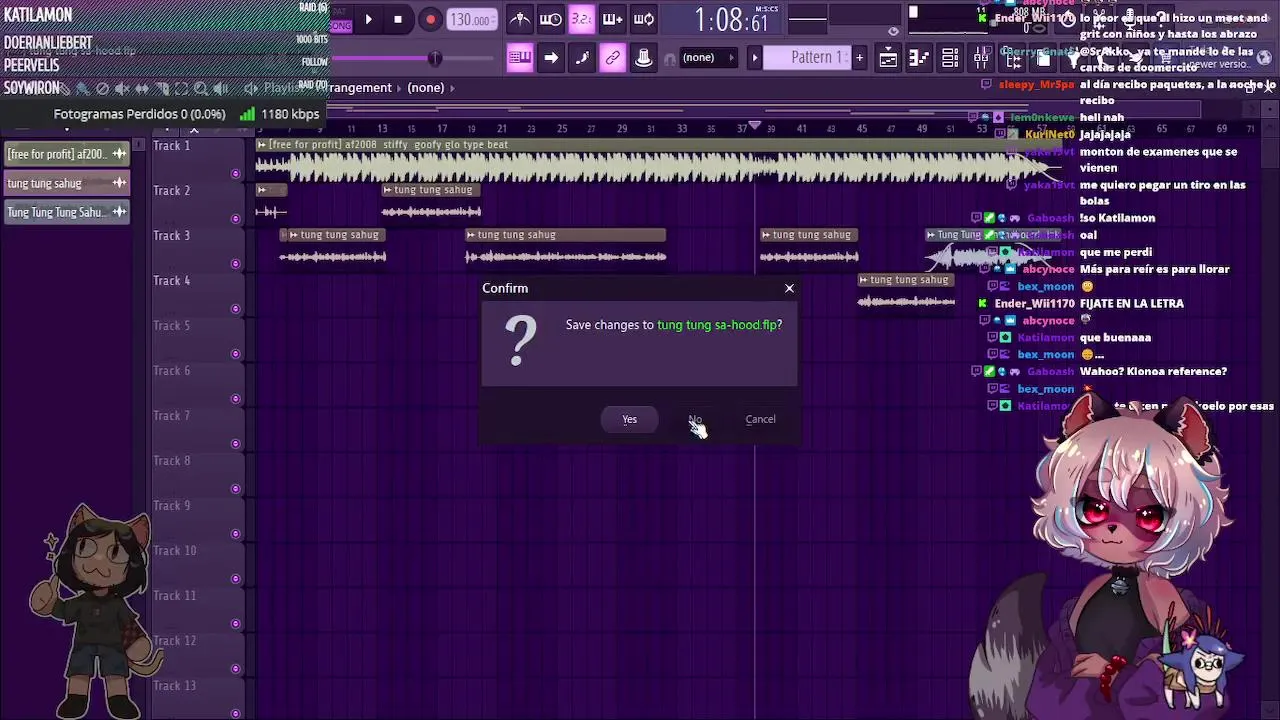Mute Track 3 with its purple dot

pyautogui.click(x=236, y=264)
